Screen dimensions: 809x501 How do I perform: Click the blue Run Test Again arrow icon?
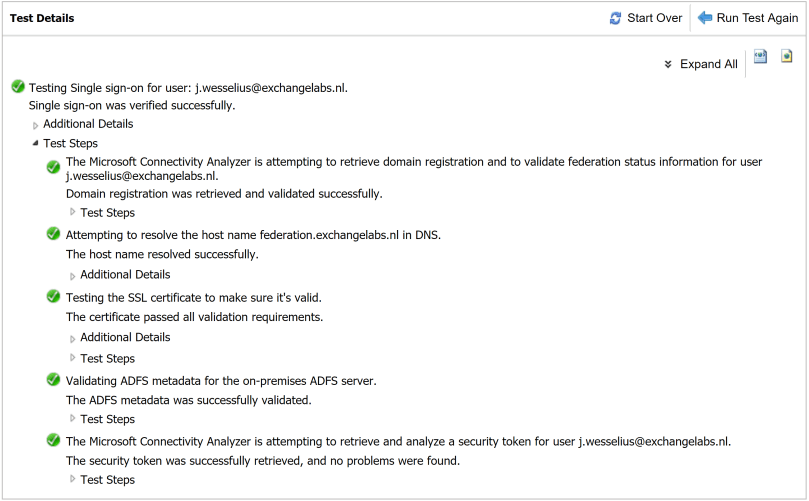(705, 18)
